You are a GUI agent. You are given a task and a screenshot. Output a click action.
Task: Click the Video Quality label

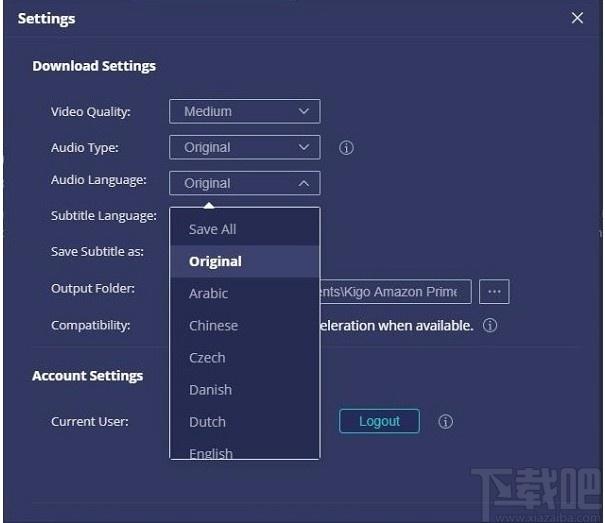point(91,112)
